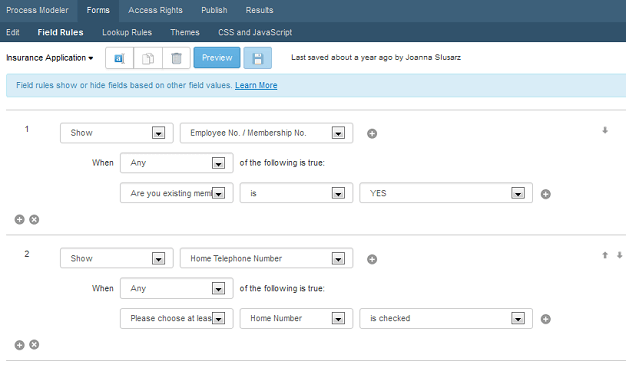Viewport: 626px width, 371px height.
Task: Remove rule 2 with the cross icon
Action: click(x=34, y=345)
